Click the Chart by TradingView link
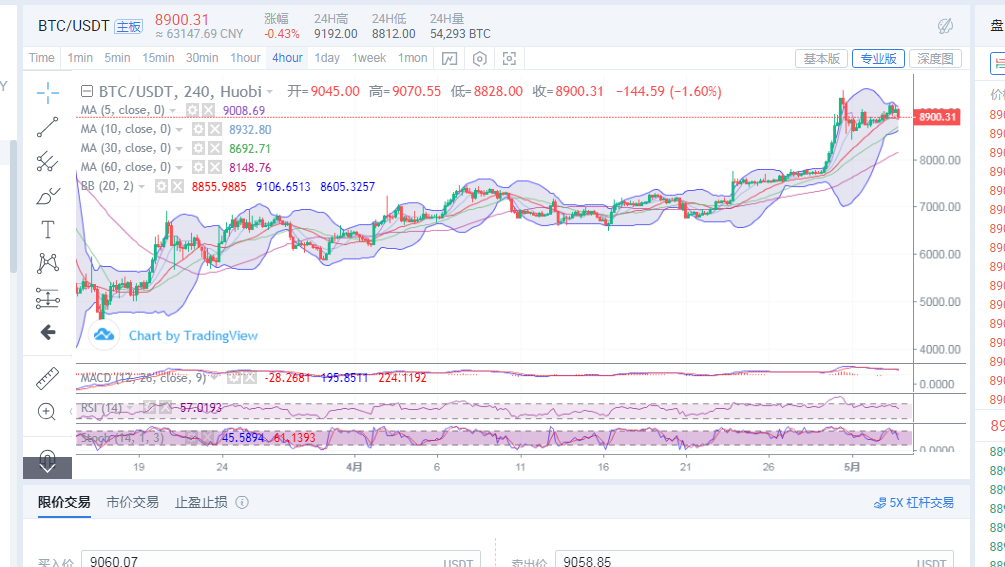Image resolution: width=1005 pixels, height=567 pixels. 193,336
